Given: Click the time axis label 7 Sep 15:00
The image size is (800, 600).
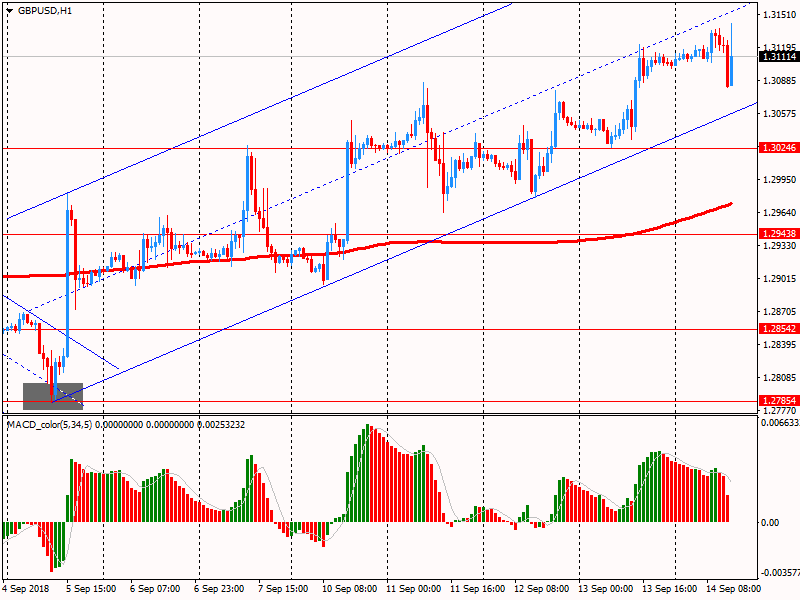Looking at the screenshot, I should tap(283, 589).
